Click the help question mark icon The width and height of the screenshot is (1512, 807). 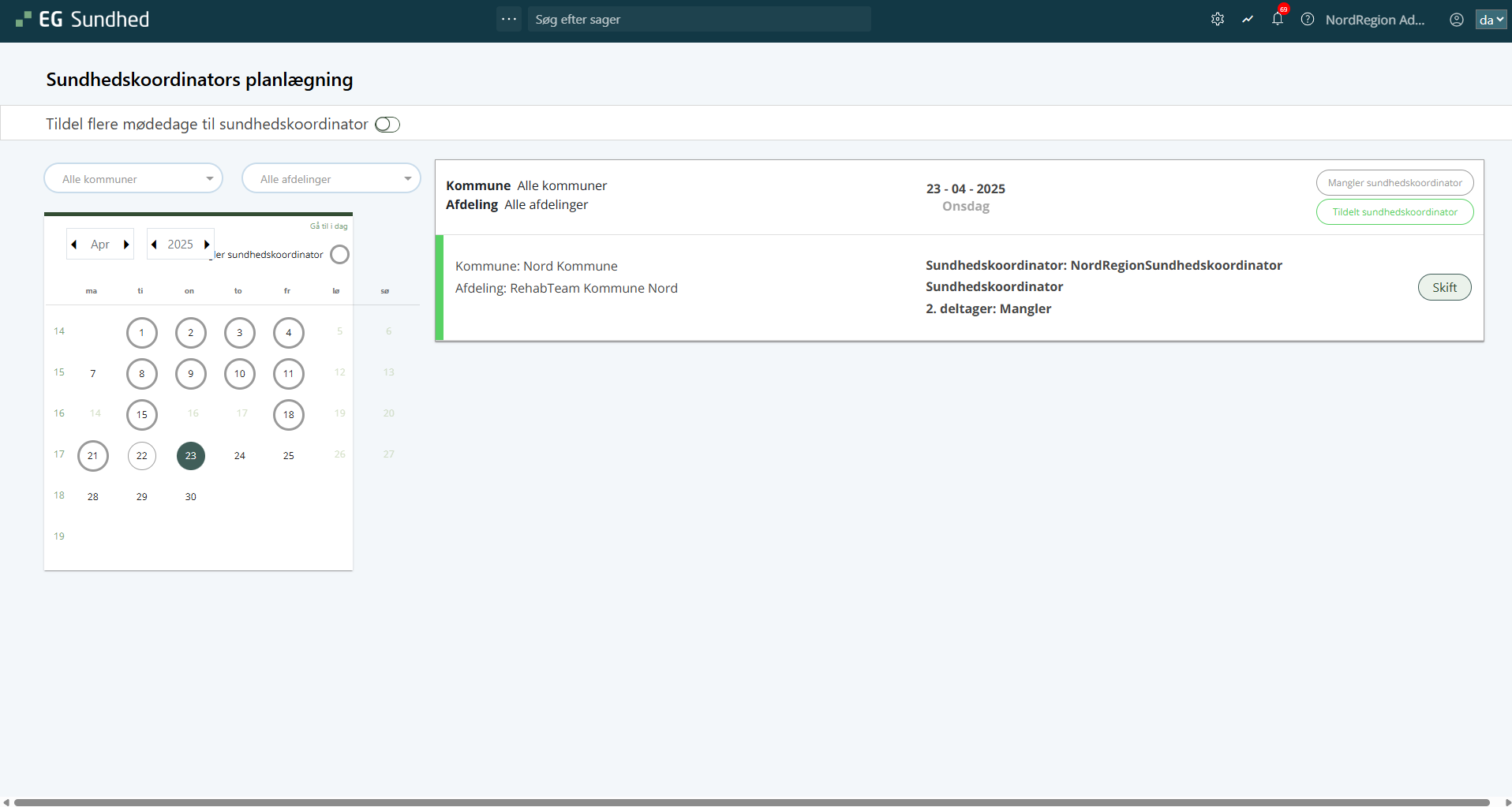click(1308, 20)
